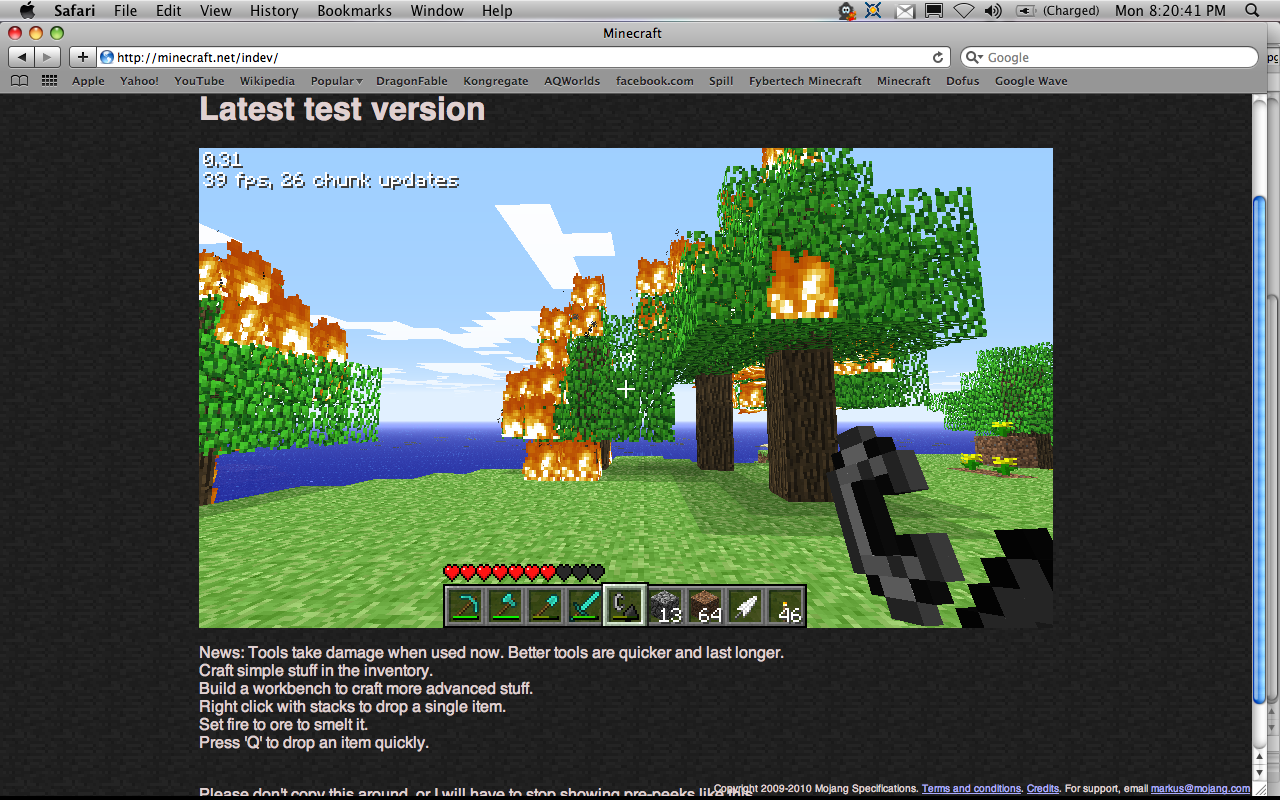1280x800 pixels.
Task: Open the Safari application menu
Action: tap(74, 11)
